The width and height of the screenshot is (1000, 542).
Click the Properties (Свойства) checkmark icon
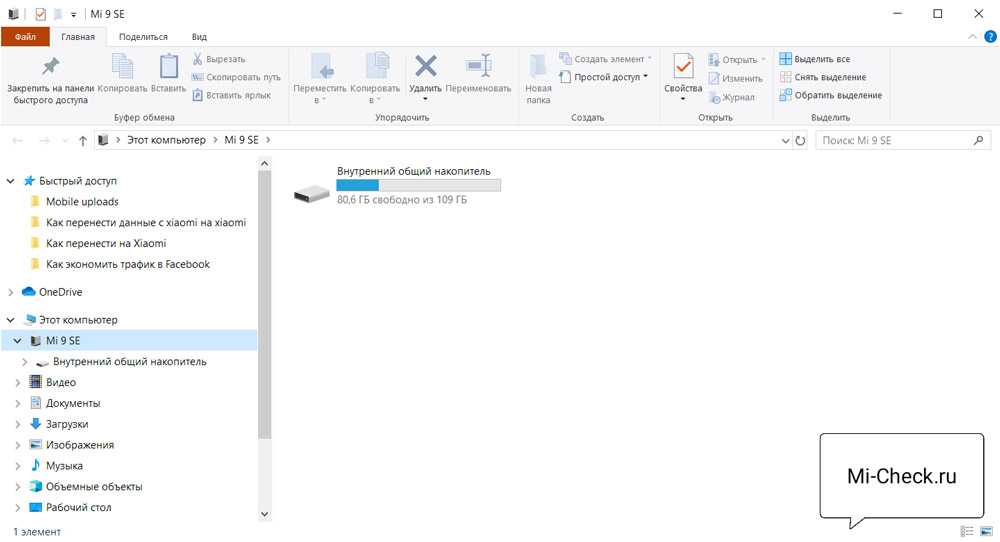point(683,67)
